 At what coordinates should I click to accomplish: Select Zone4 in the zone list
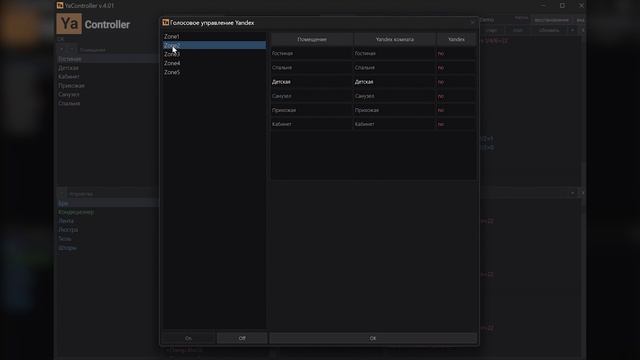tap(214, 63)
